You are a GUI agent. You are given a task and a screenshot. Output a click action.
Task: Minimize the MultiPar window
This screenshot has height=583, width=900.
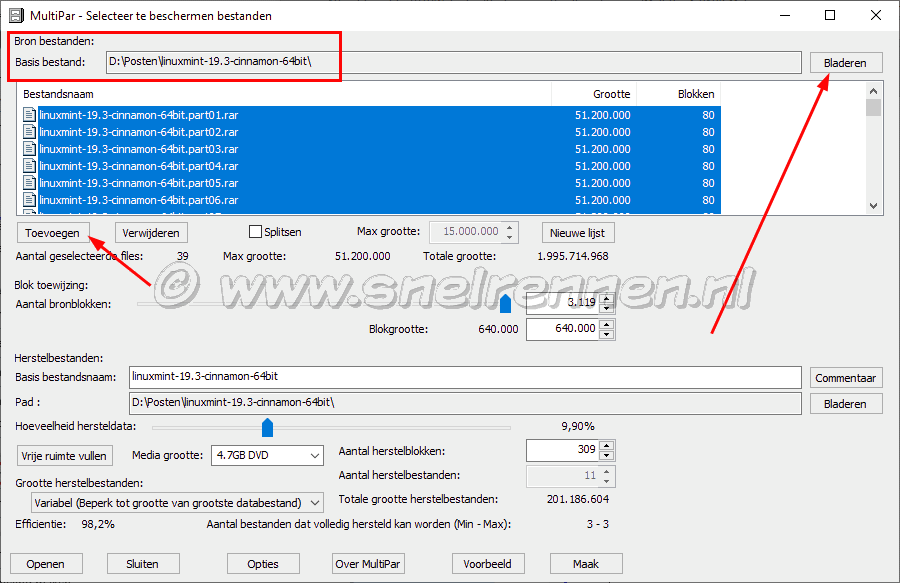(x=785, y=15)
